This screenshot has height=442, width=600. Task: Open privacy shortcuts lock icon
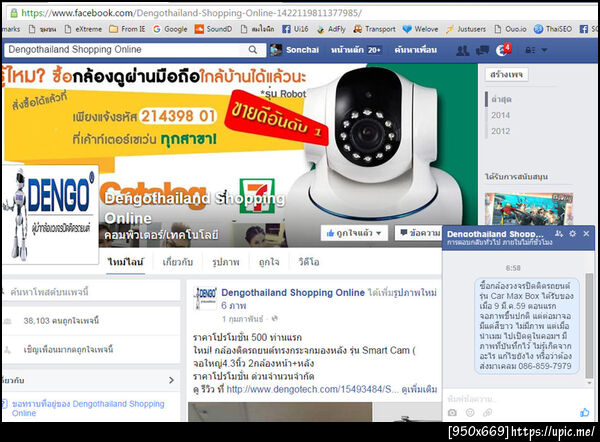pyautogui.click(x=530, y=50)
